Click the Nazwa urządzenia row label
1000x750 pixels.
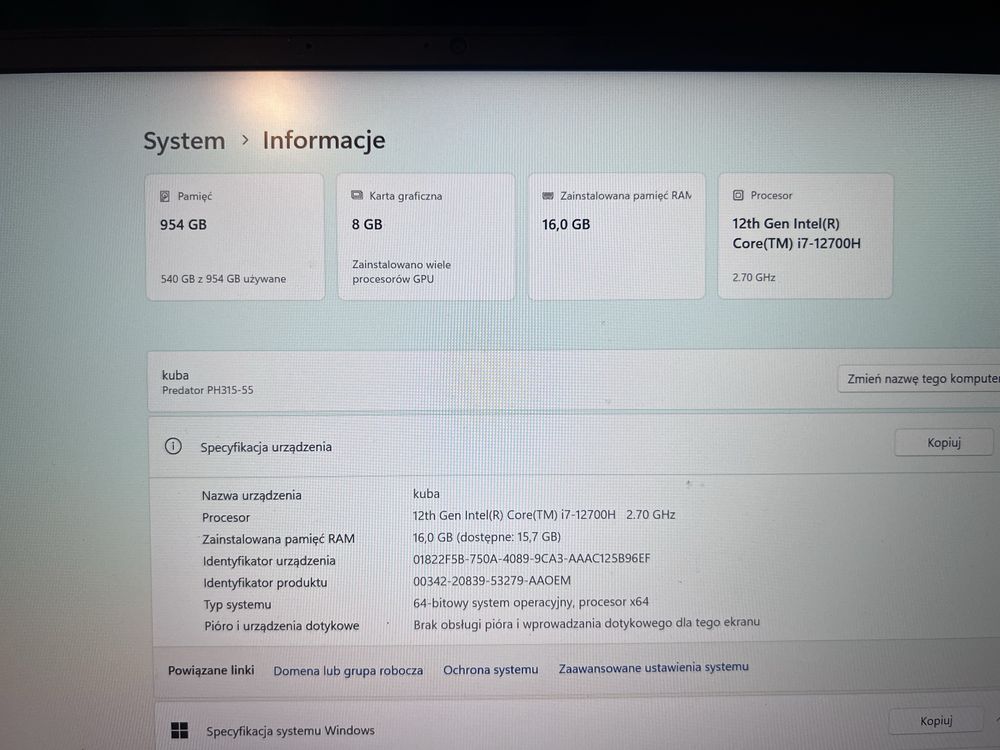(x=252, y=496)
